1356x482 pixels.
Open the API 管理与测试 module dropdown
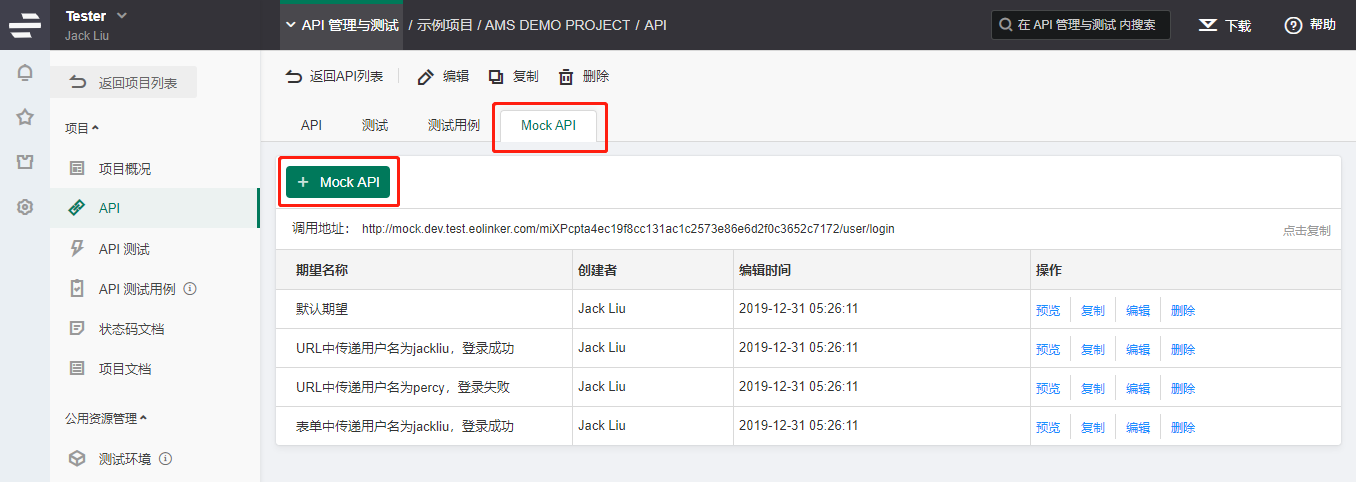coord(341,25)
